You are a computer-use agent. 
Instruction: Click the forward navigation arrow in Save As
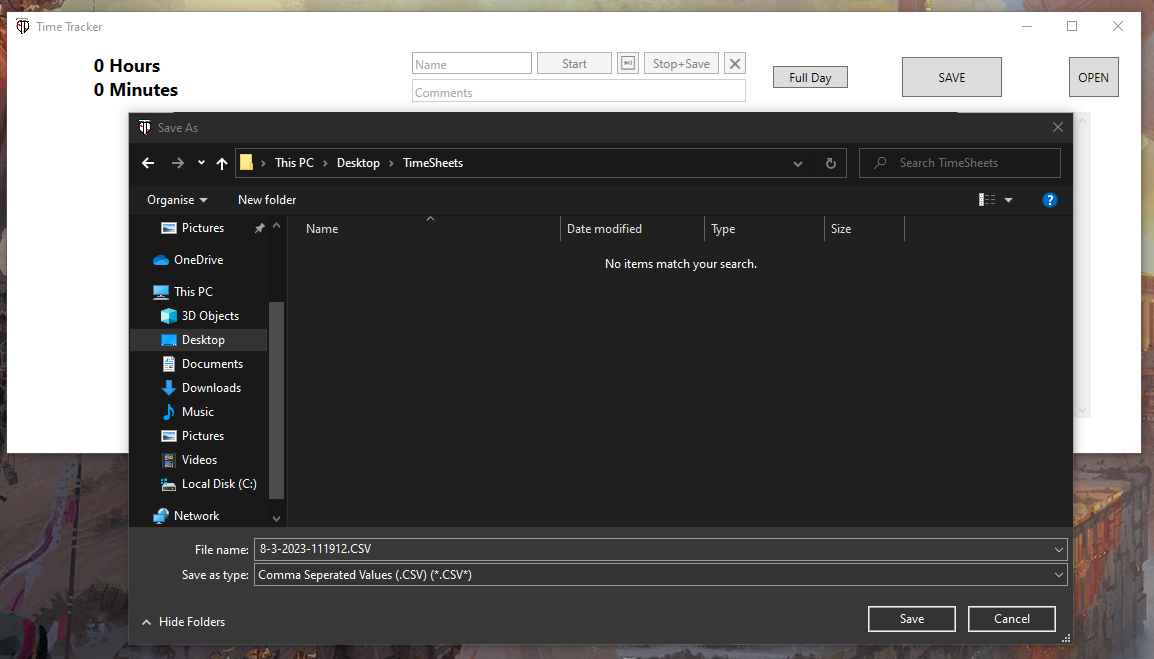click(x=177, y=163)
